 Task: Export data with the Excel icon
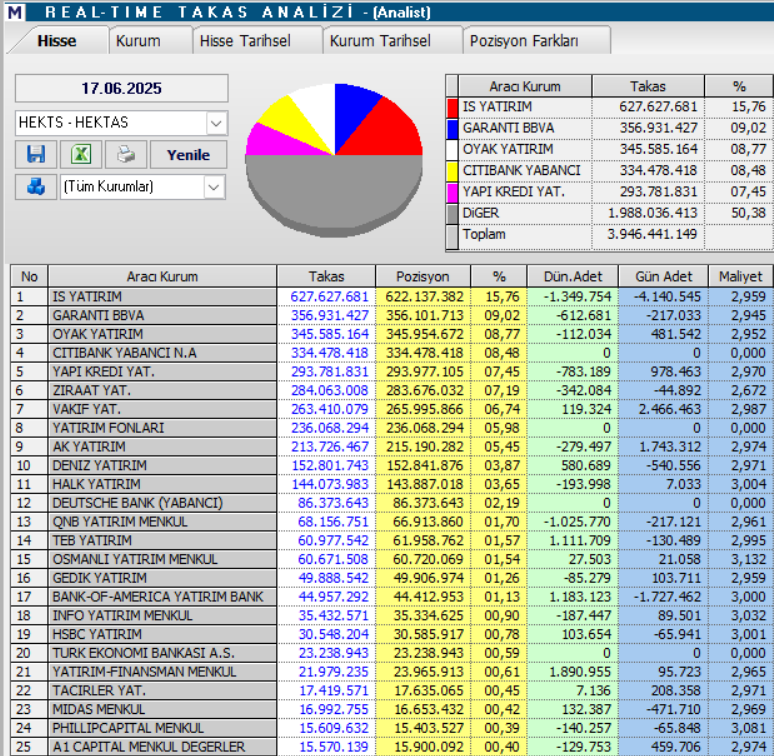81,154
